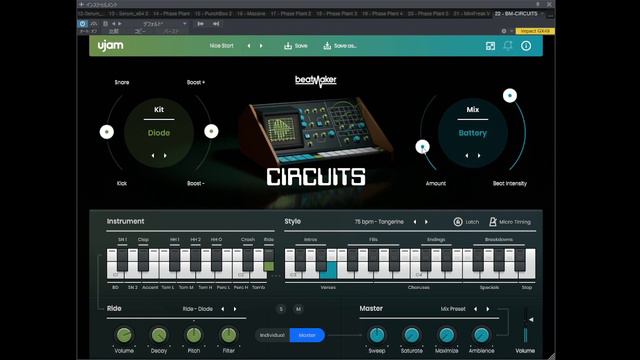Select previous Ride - Diode sound
640x360 pixels.
[x=222, y=309]
